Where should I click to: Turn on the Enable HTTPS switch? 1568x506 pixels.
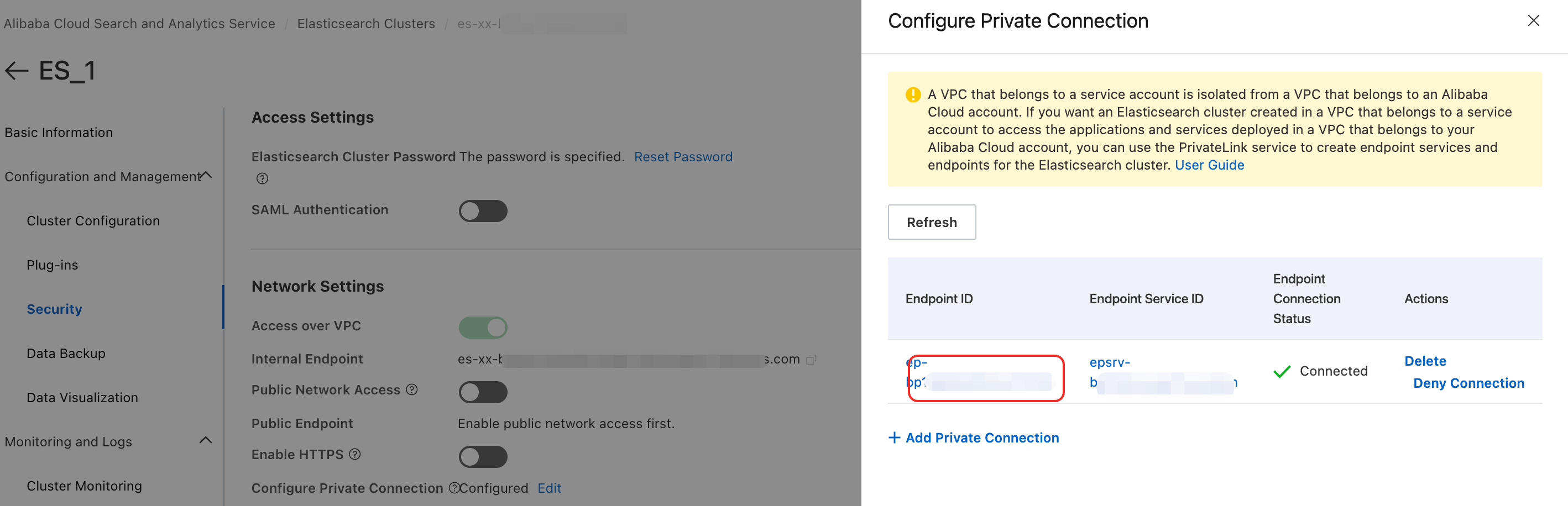coord(483,457)
